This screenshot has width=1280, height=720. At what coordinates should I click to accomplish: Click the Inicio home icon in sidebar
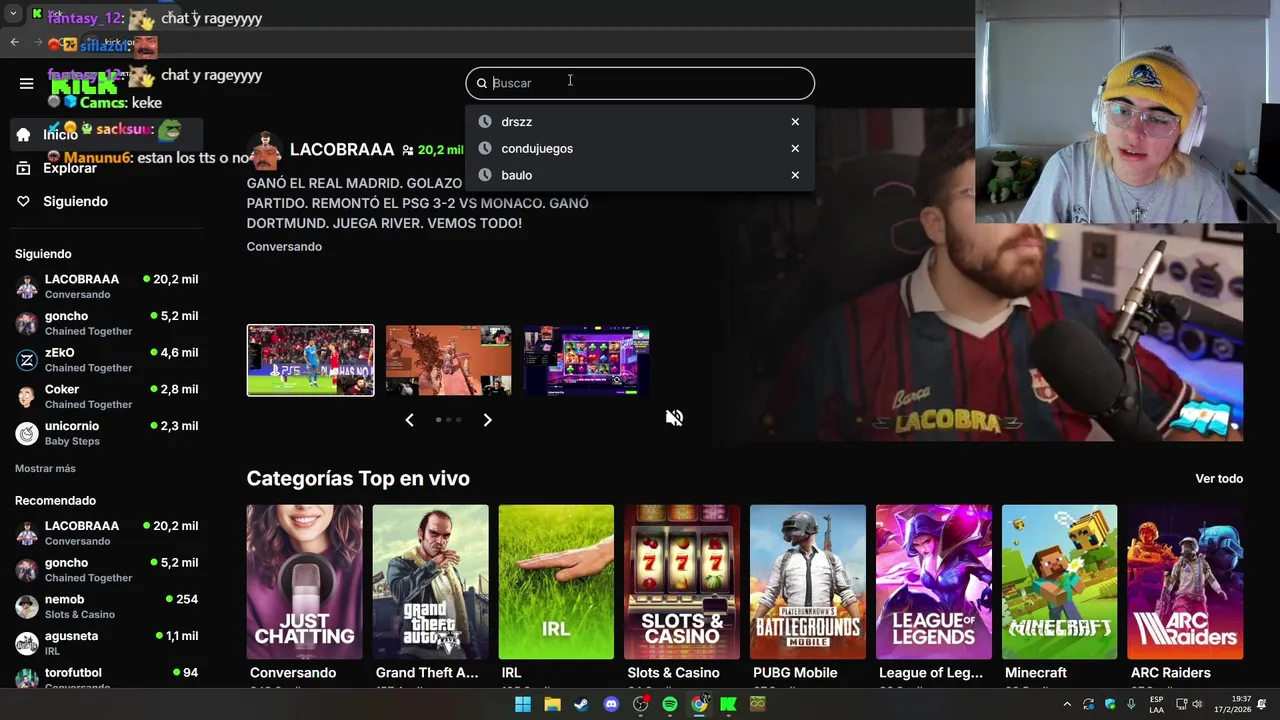coord(23,134)
